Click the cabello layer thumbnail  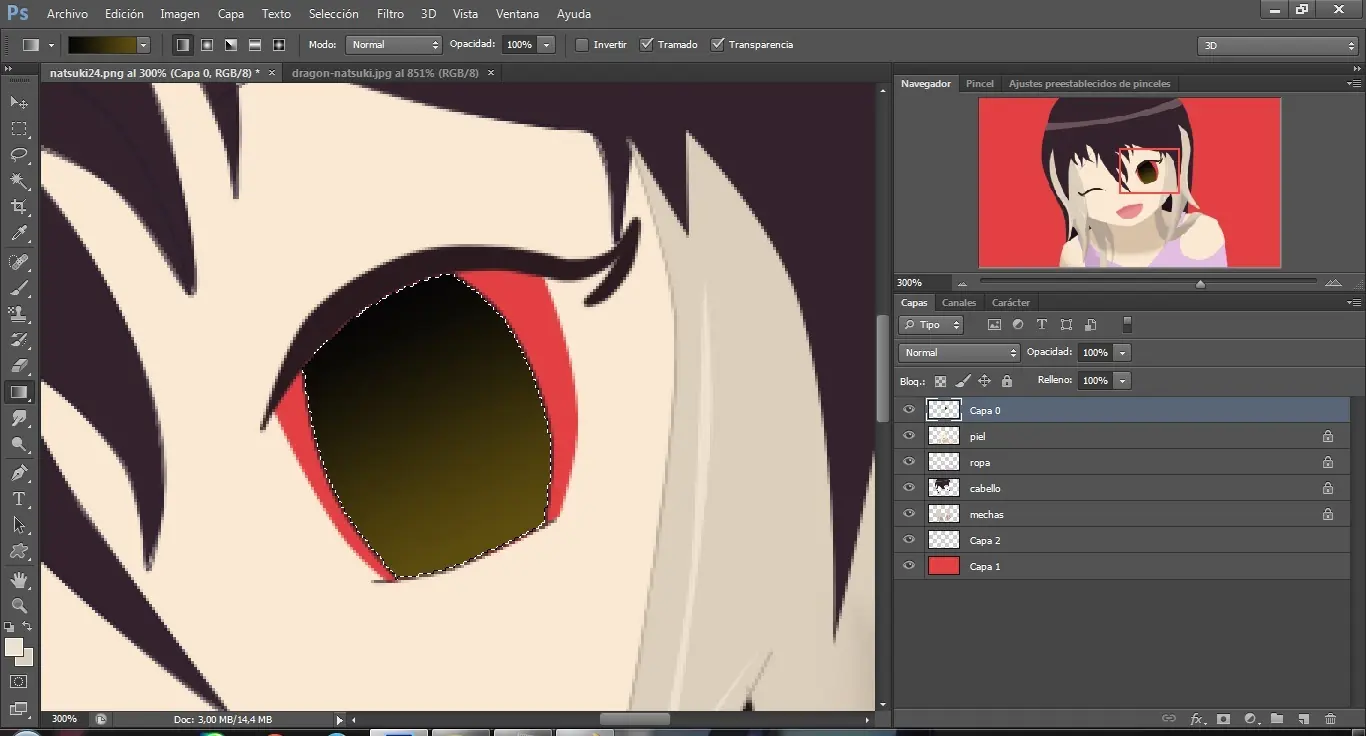click(944, 488)
